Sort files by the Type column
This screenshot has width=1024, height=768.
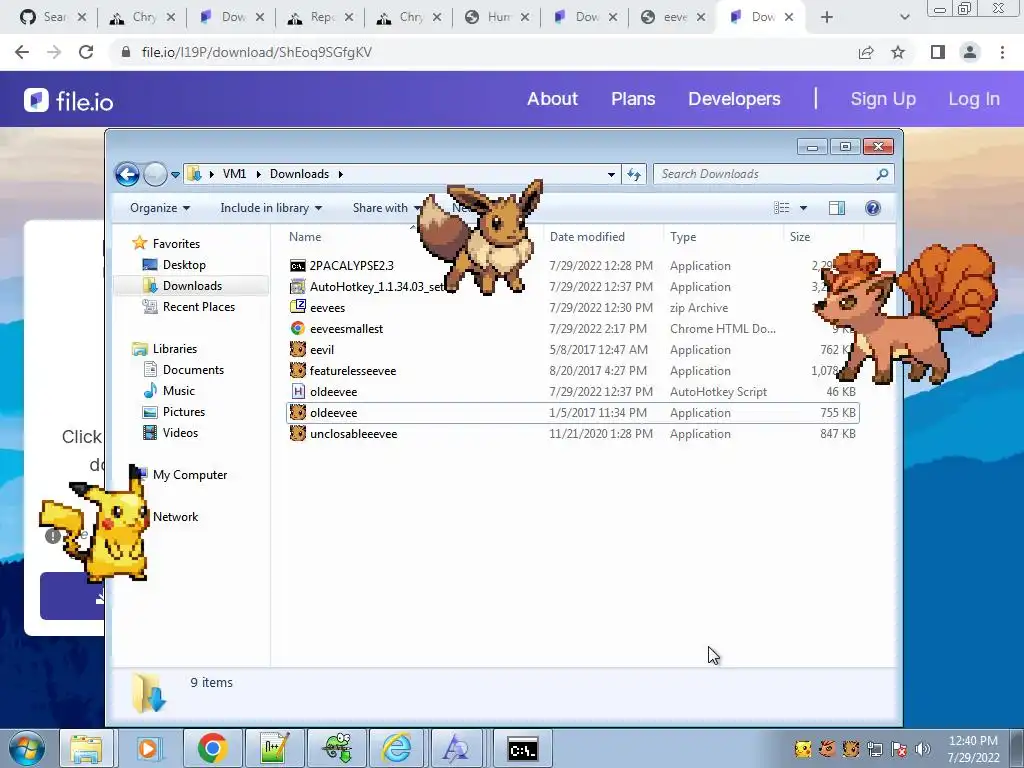click(683, 236)
